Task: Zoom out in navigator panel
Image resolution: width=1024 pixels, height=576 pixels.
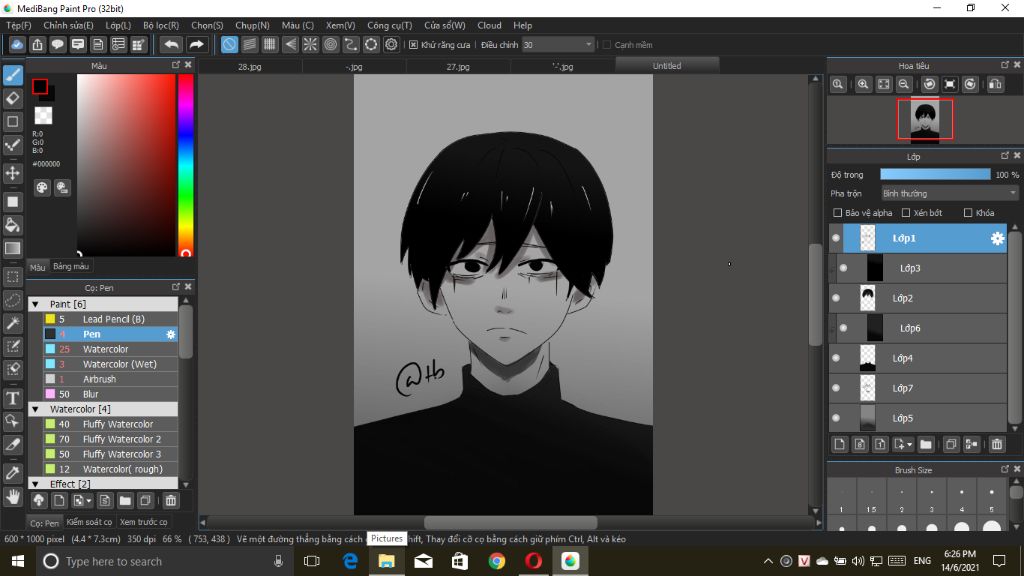Action: (904, 84)
